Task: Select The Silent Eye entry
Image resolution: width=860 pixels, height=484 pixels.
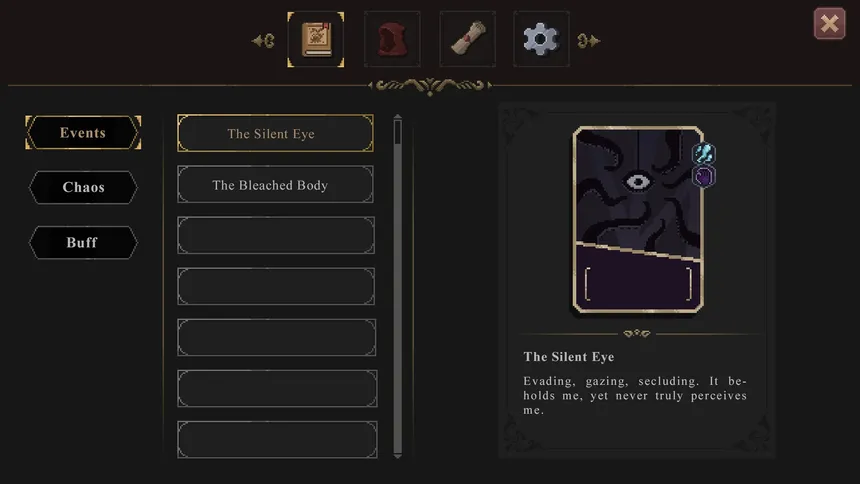Action: click(275, 133)
